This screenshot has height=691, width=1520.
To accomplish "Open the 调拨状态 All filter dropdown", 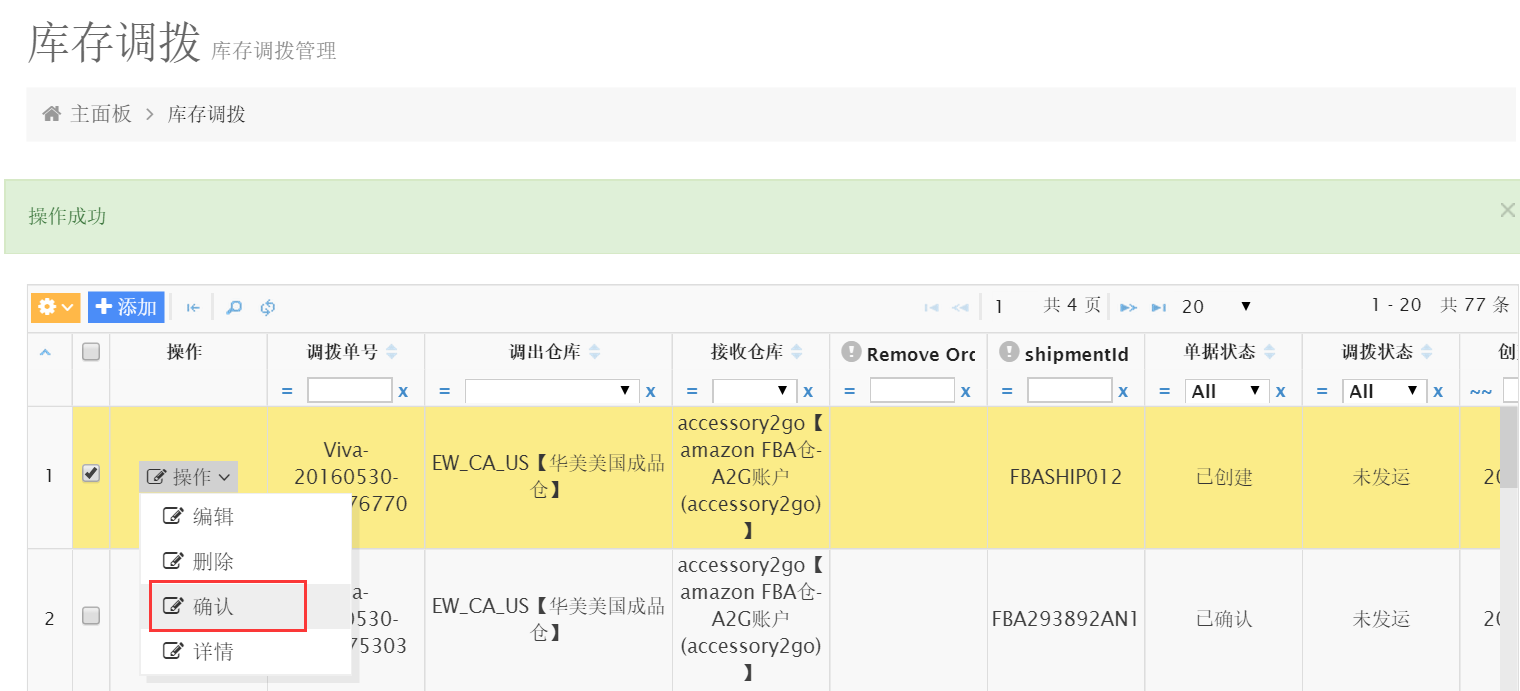I will pyautogui.click(x=1384, y=391).
